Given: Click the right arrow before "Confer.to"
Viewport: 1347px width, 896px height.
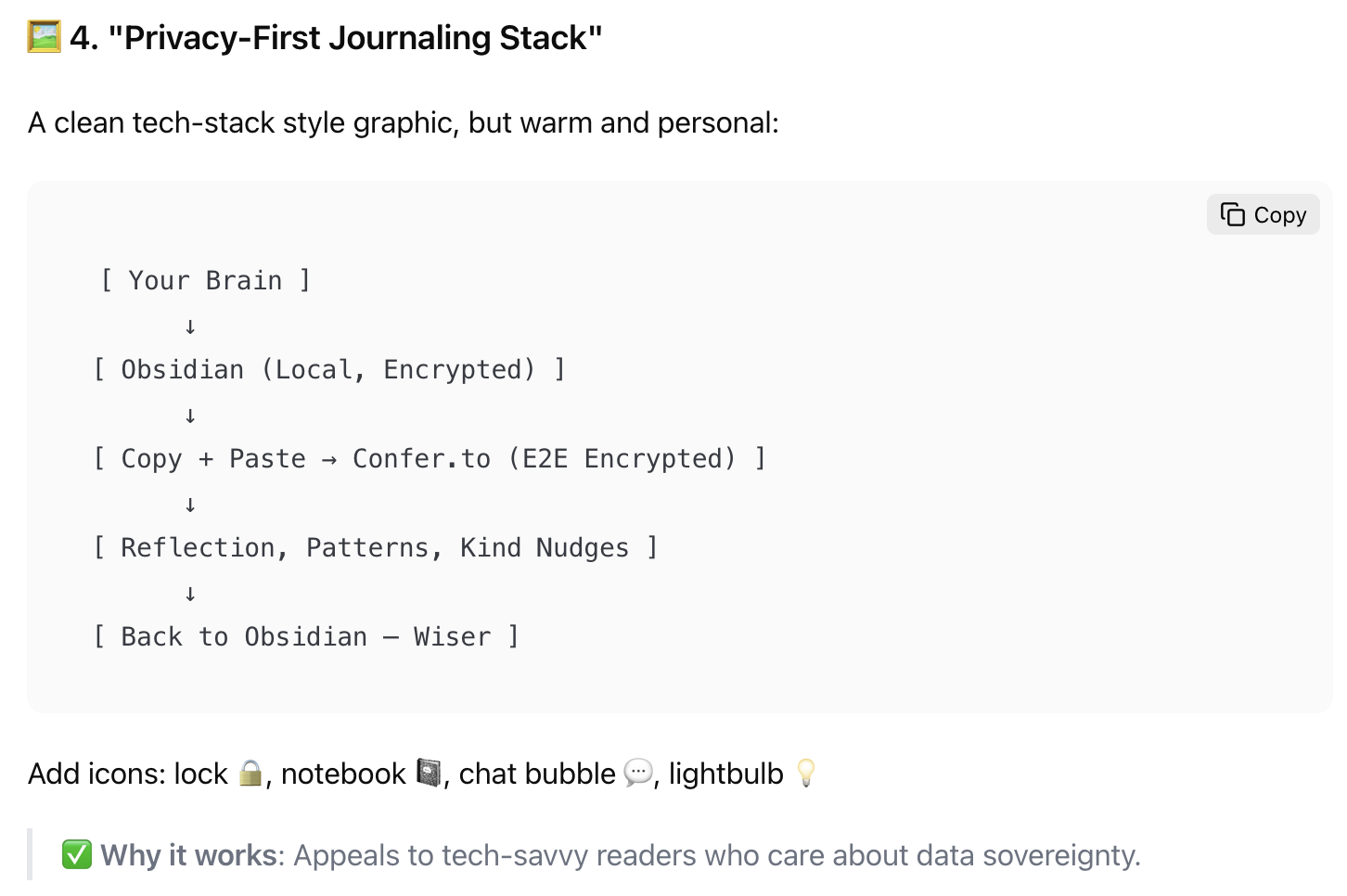Looking at the screenshot, I should (x=329, y=459).
